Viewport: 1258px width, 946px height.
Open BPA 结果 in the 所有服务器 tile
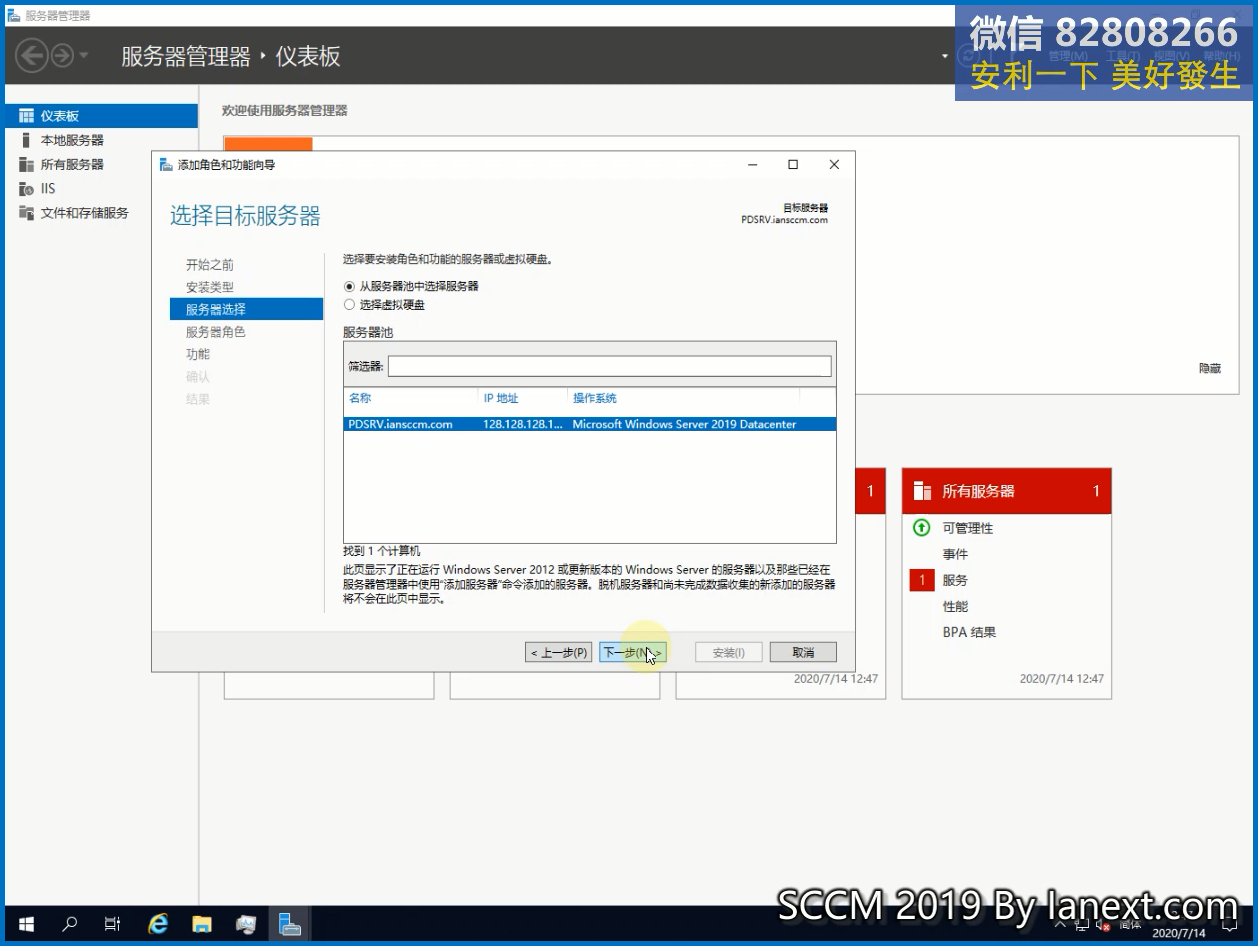[x=969, y=632]
